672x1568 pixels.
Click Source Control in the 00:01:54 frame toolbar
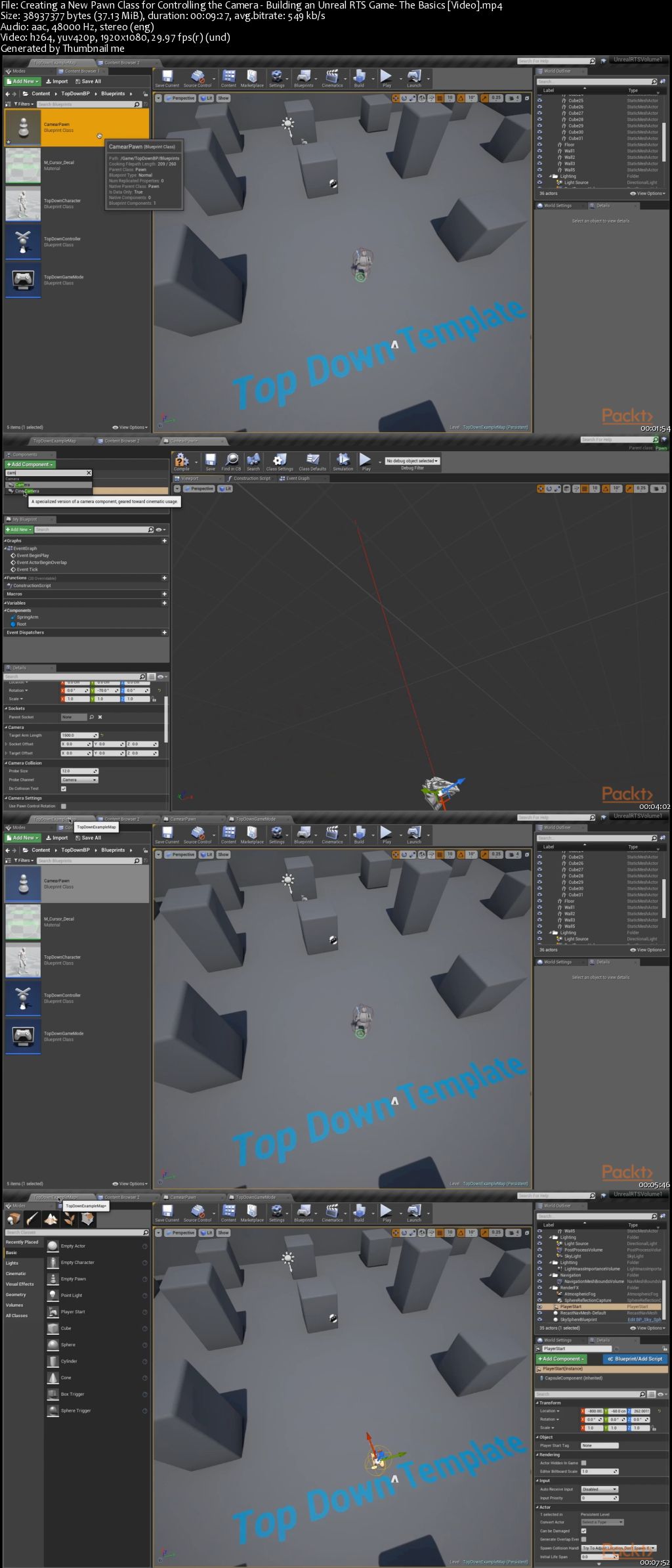[x=198, y=79]
